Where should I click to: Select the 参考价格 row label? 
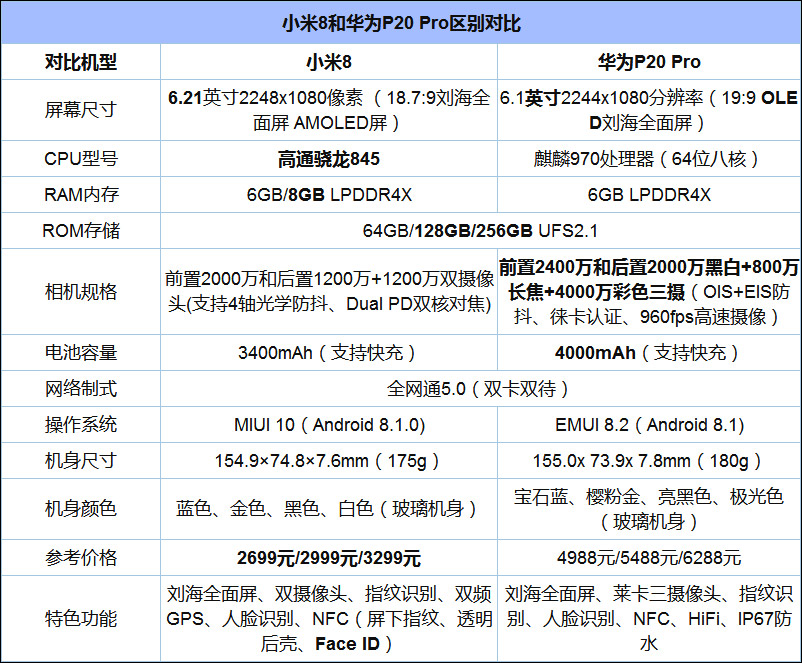(81, 557)
